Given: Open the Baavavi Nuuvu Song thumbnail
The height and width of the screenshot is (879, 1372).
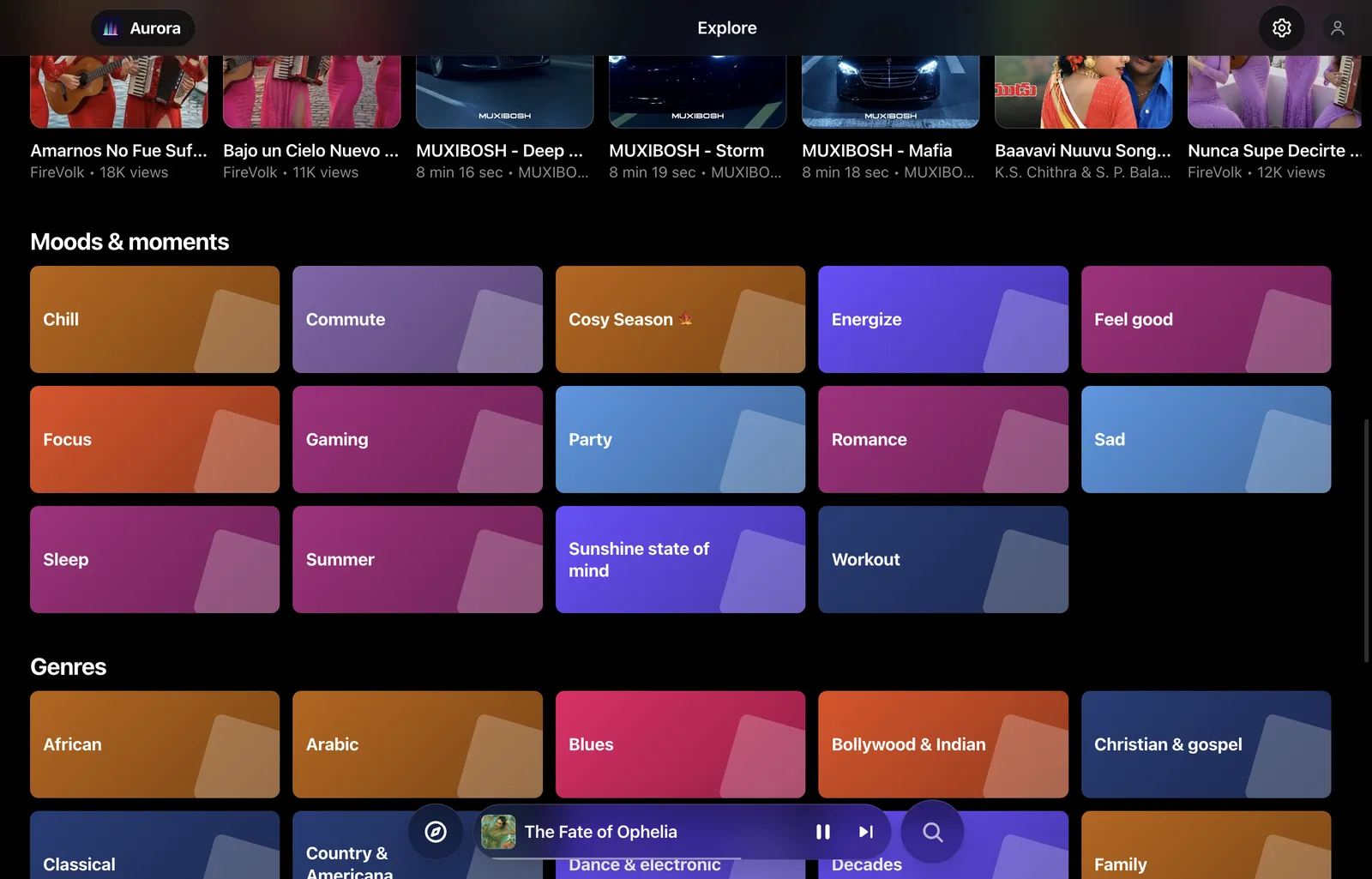Looking at the screenshot, I should click(x=1083, y=92).
